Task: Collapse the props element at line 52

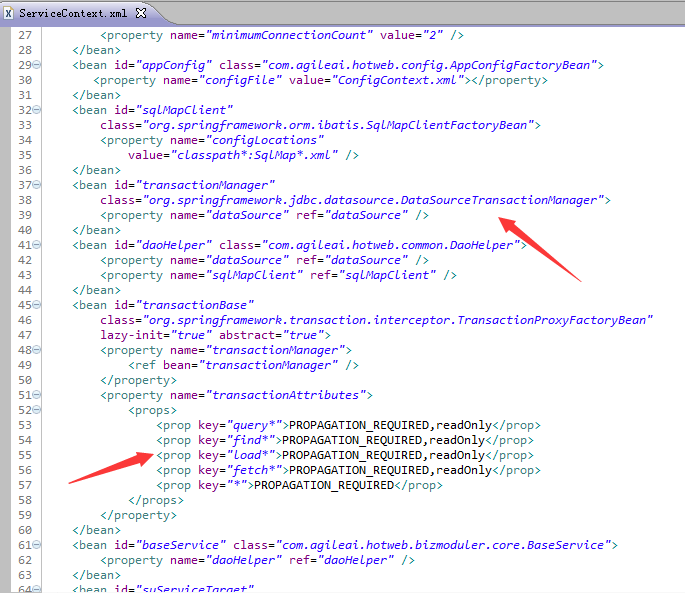Action: tap(37, 409)
